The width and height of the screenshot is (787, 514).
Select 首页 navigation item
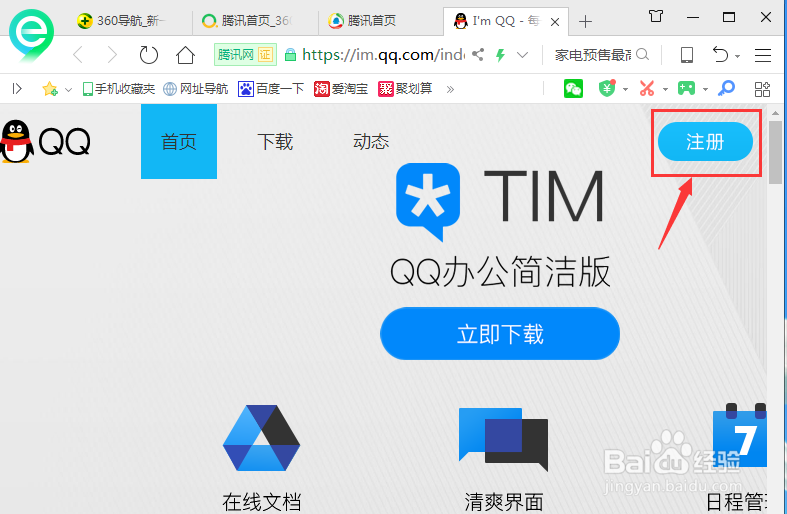(179, 142)
